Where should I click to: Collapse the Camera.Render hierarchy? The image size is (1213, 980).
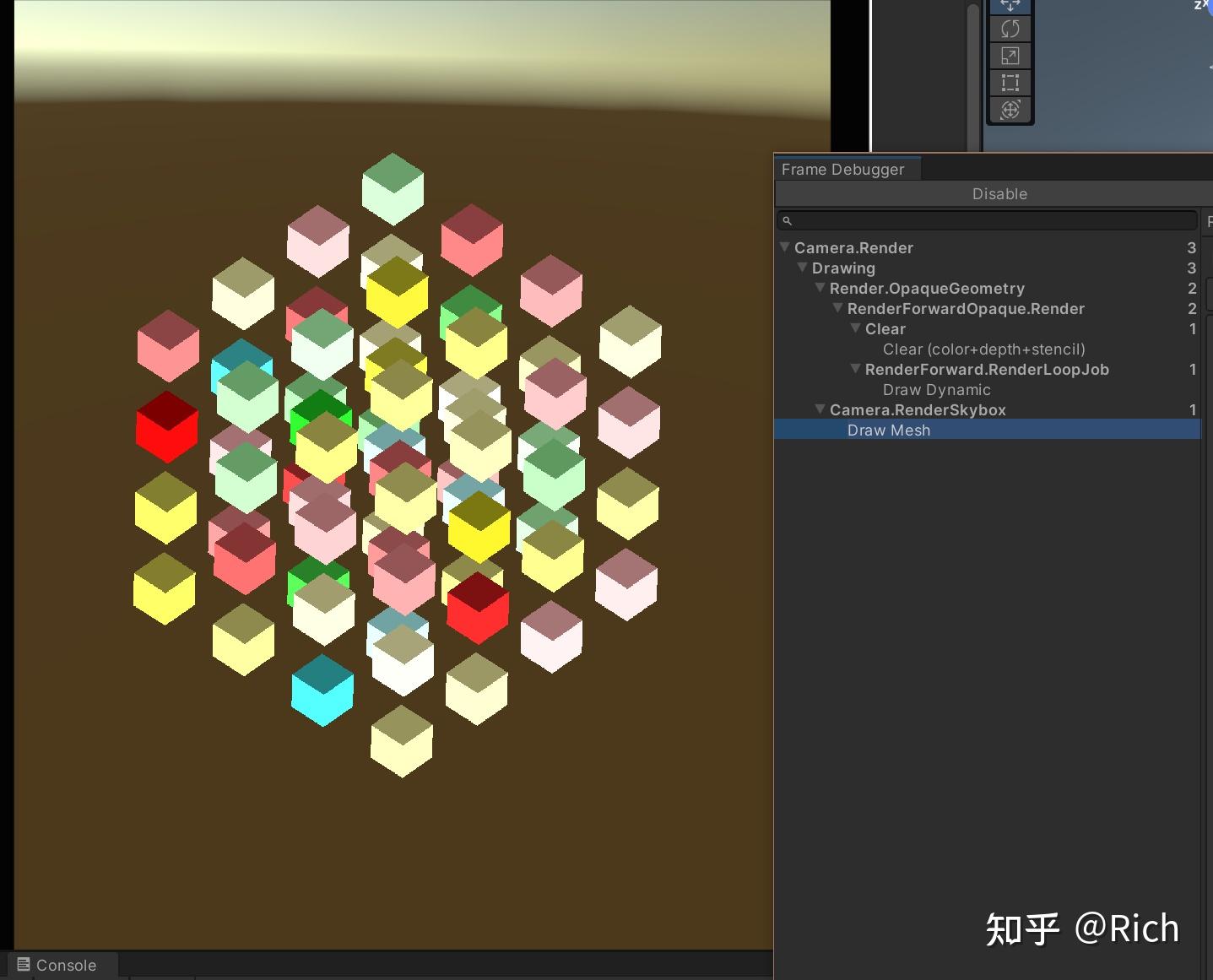click(x=784, y=247)
